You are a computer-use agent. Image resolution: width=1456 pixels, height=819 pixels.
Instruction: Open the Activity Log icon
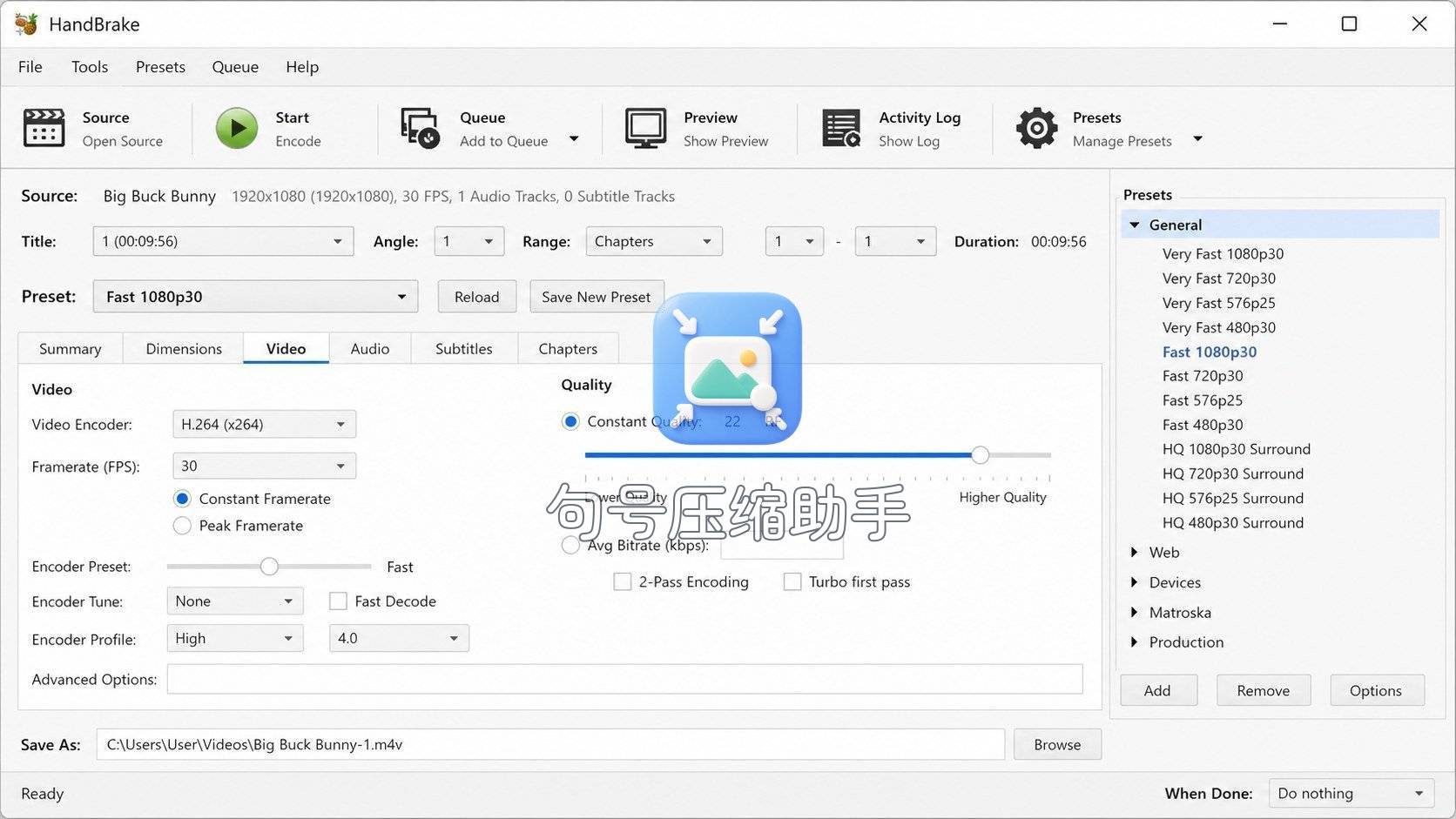tap(841, 128)
